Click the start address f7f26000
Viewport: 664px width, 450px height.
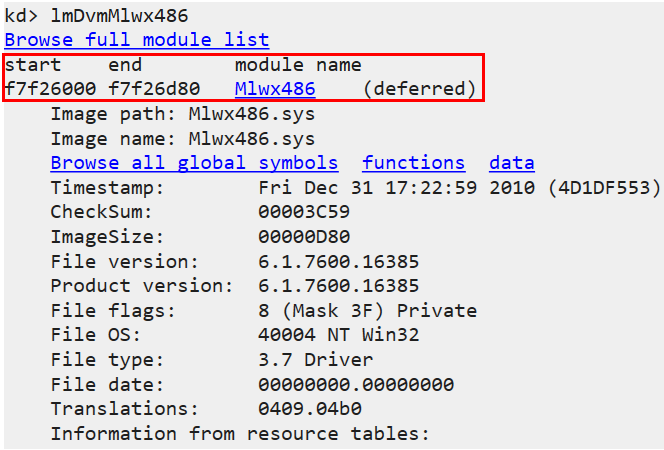point(50,89)
